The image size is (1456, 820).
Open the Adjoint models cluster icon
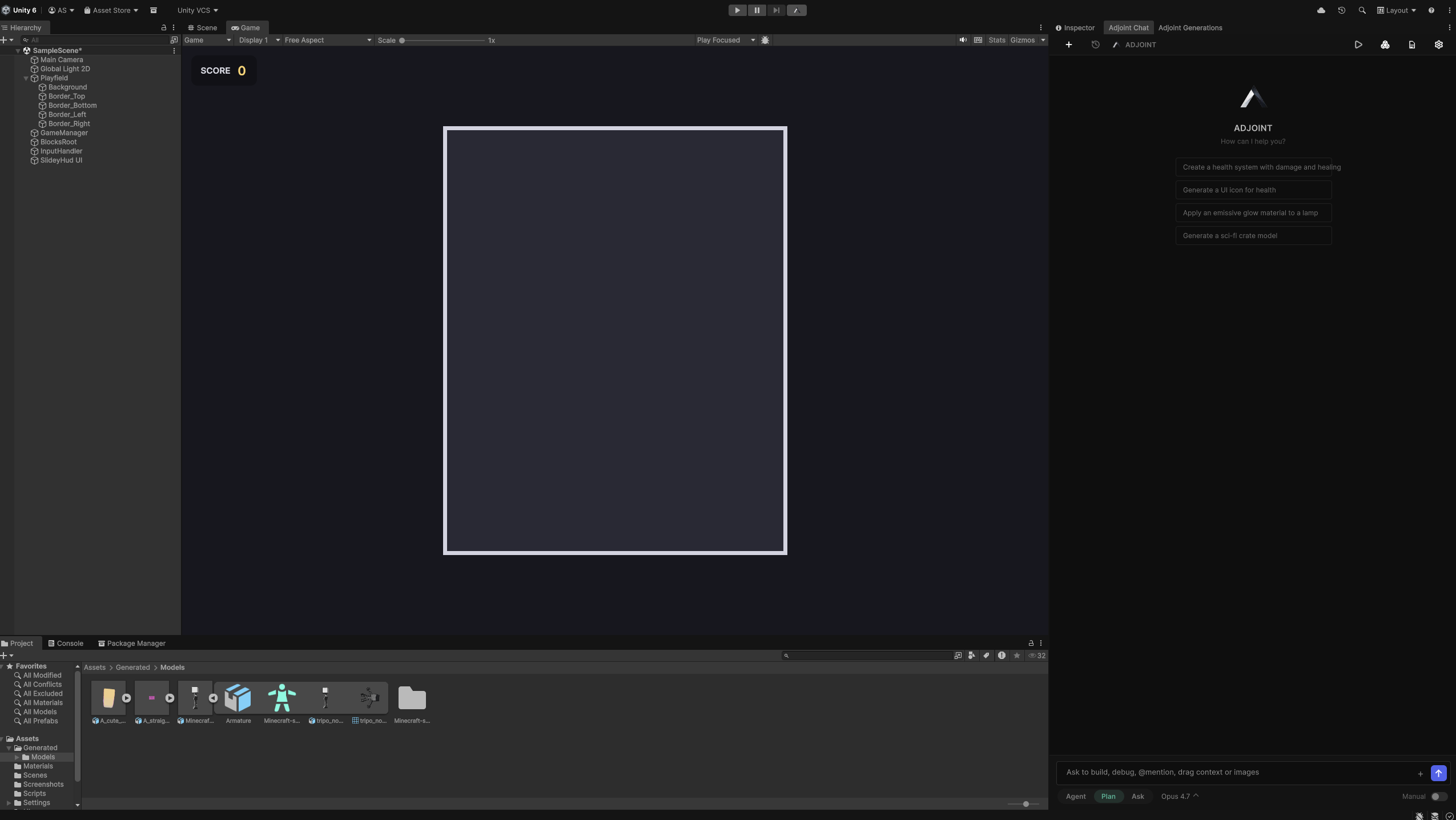click(1385, 45)
